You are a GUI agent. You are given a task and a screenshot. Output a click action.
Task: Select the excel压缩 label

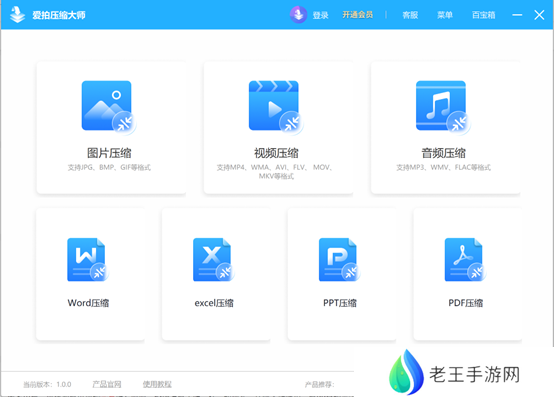pos(214,303)
